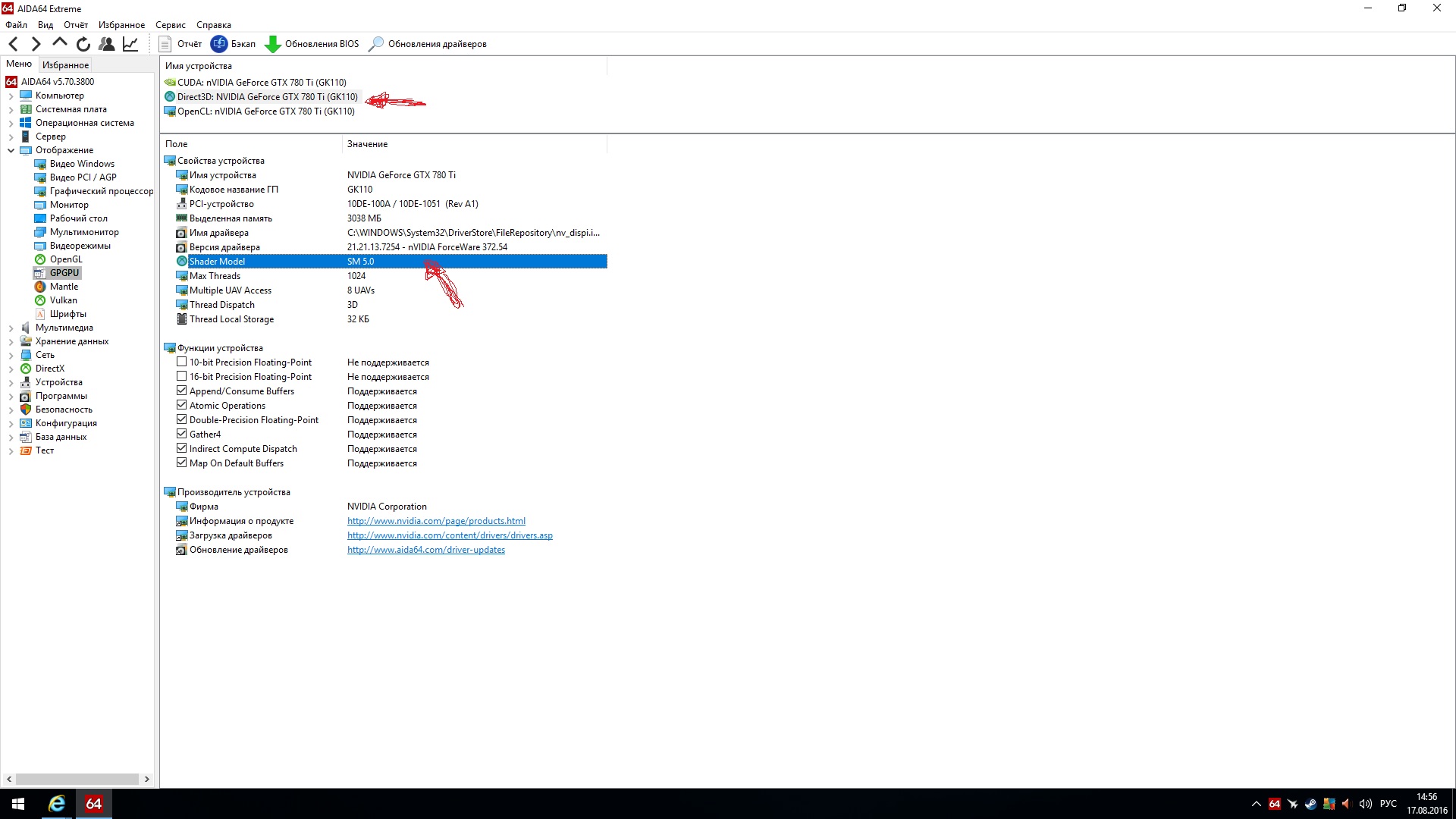Image resolution: width=1456 pixels, height=819 pixels.
Task: Expand the Компьютер tree node
Action: click(11, 96)
